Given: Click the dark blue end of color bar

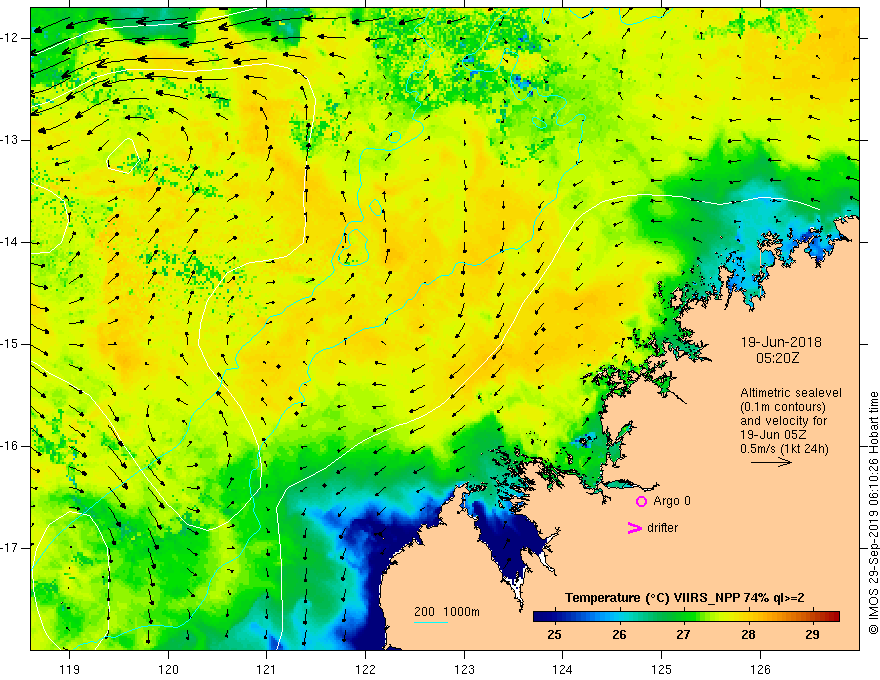Looking at the screenshot, I should pyautogui.click(x=539, y=617).
